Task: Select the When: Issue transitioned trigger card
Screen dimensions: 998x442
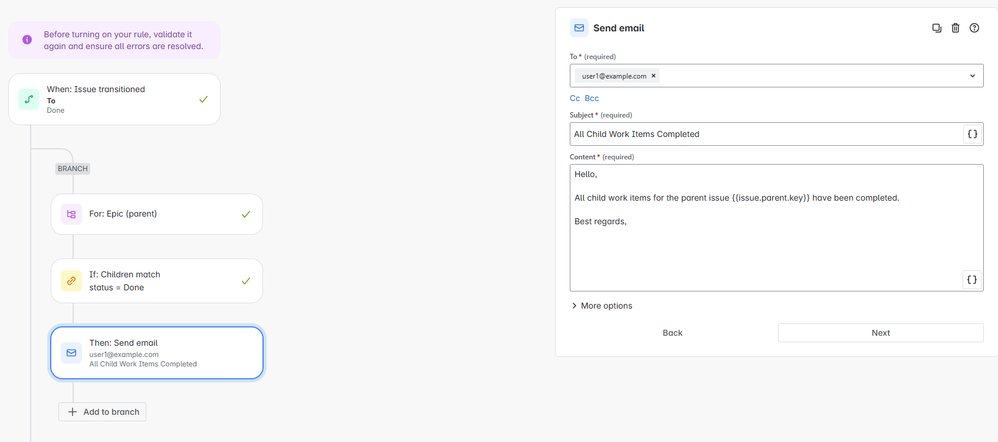Action: (x=115, y=99)
